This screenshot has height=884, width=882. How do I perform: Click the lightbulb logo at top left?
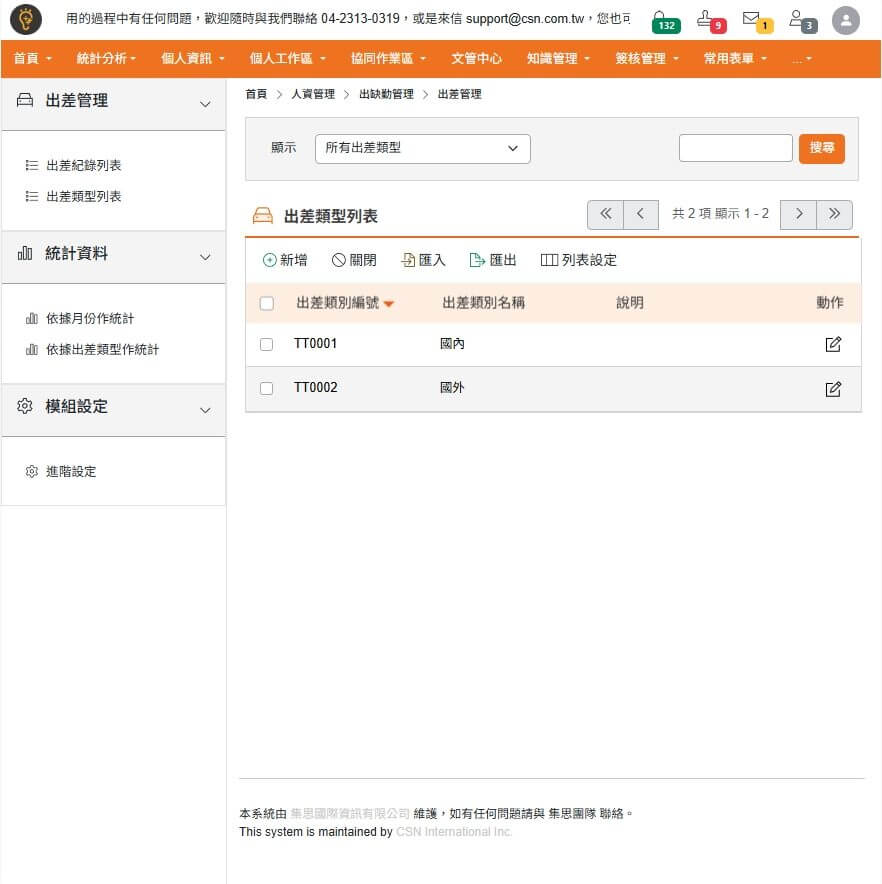(25, 19)
